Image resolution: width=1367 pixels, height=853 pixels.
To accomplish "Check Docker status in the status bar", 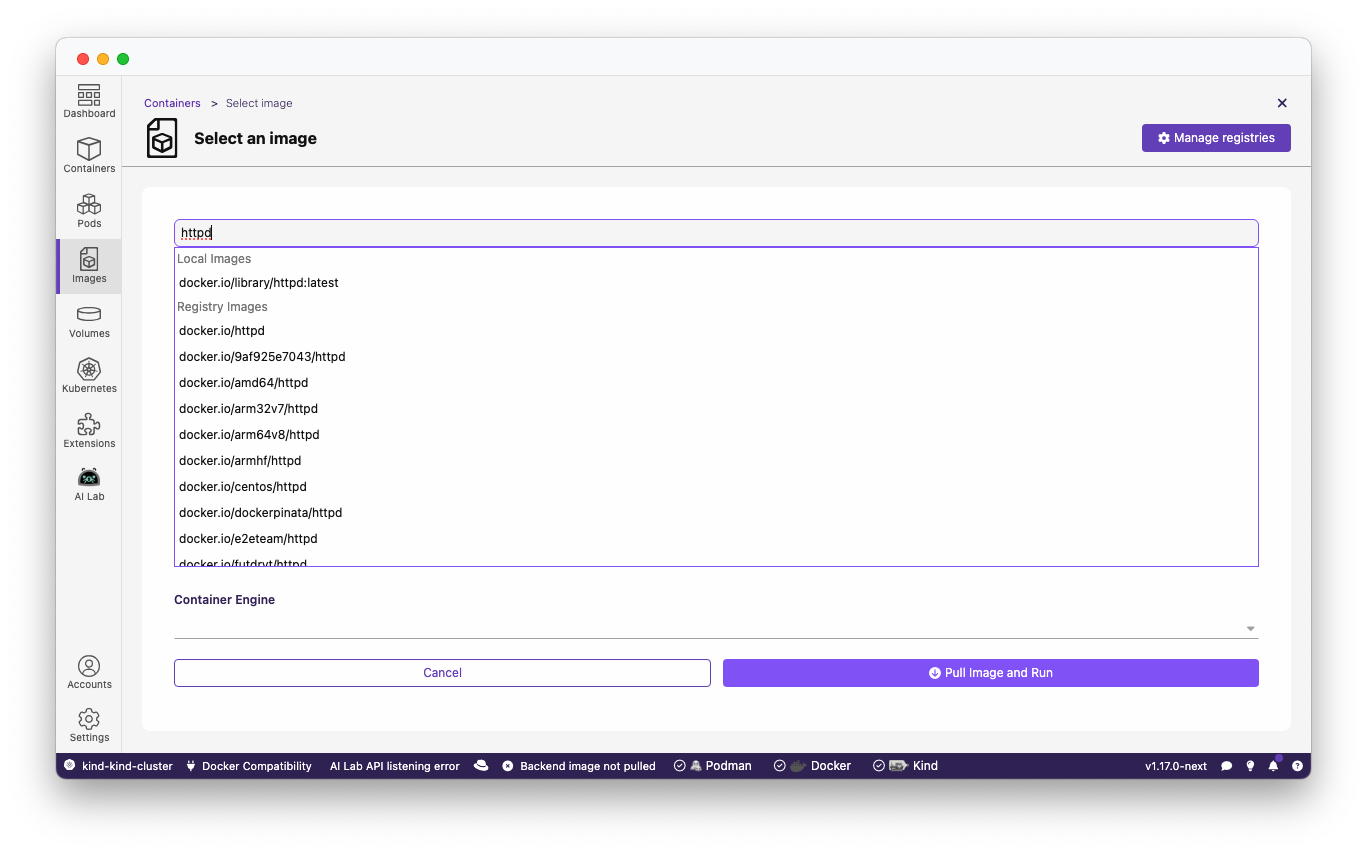I will pyautogui.click(x=812, y=765).
